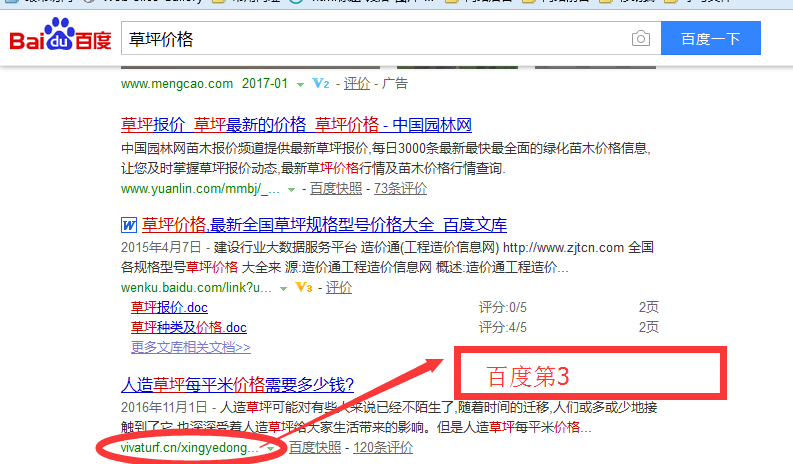This screenshot has width=793, height=464.
Task: Open camera image search in search box
Action: click(x=640, y=39)
